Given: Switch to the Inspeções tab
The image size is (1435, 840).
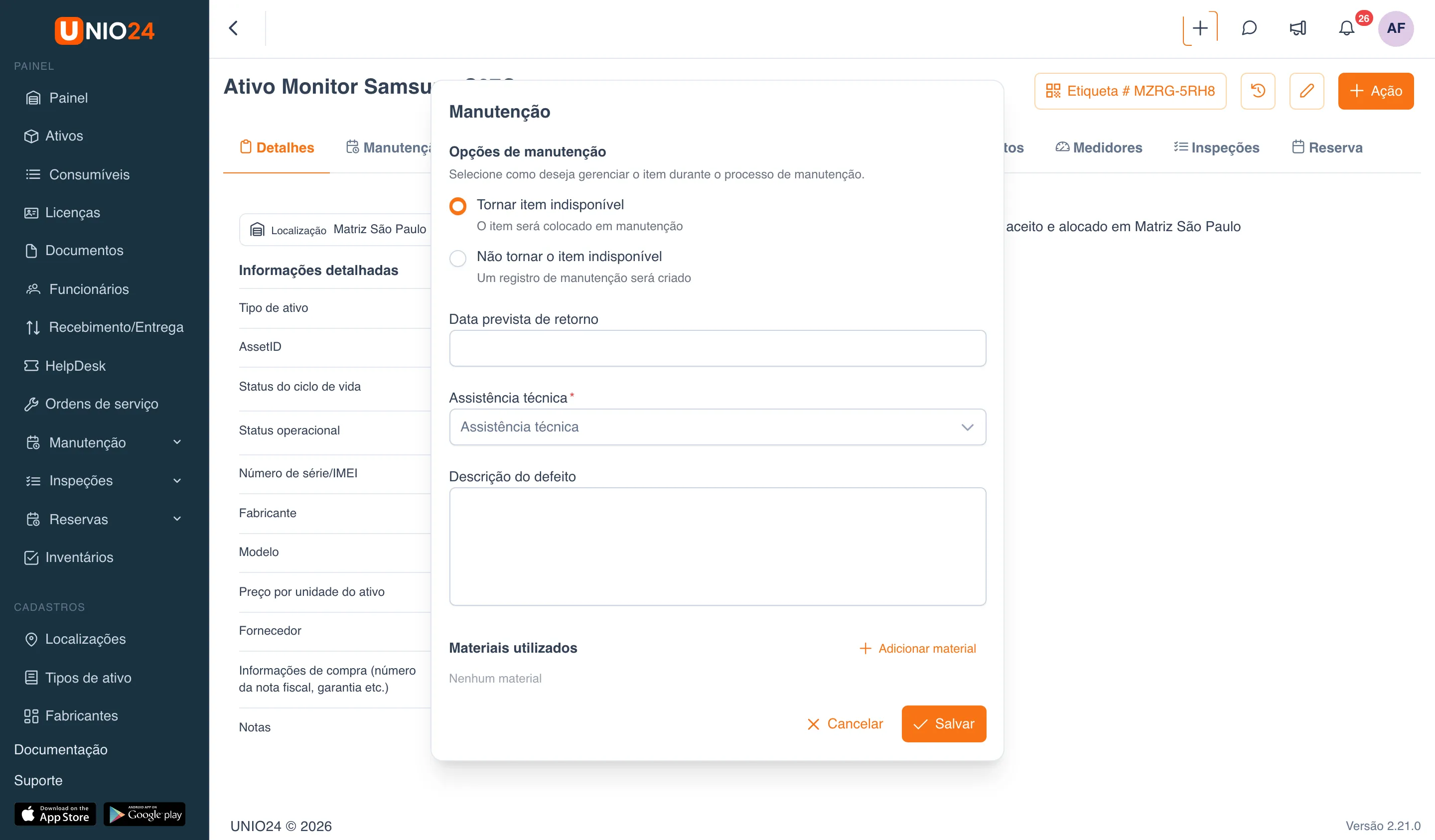Looking at the screenshot, I should tap(1217, 147).
